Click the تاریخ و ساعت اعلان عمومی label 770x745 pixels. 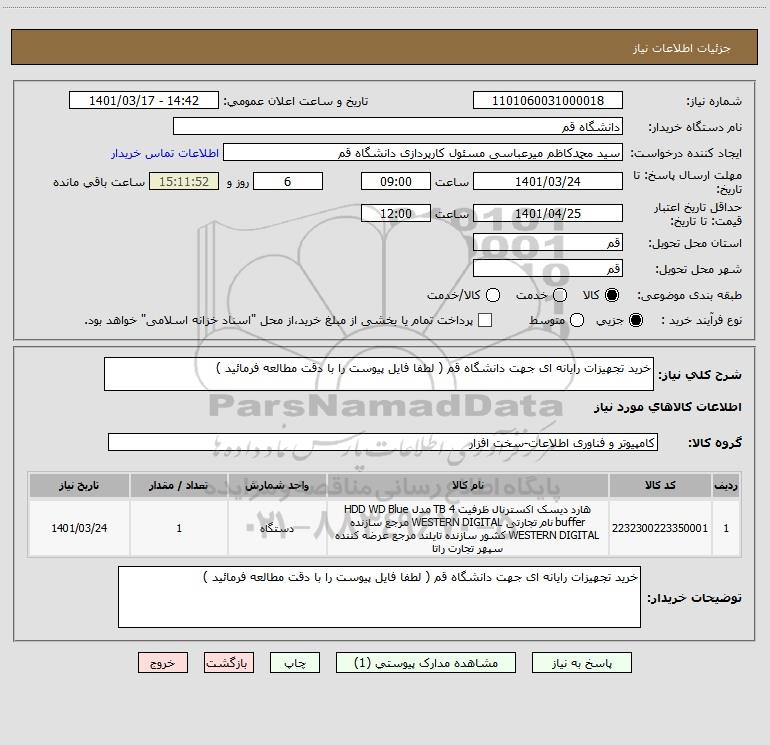(x=296, y=101)
